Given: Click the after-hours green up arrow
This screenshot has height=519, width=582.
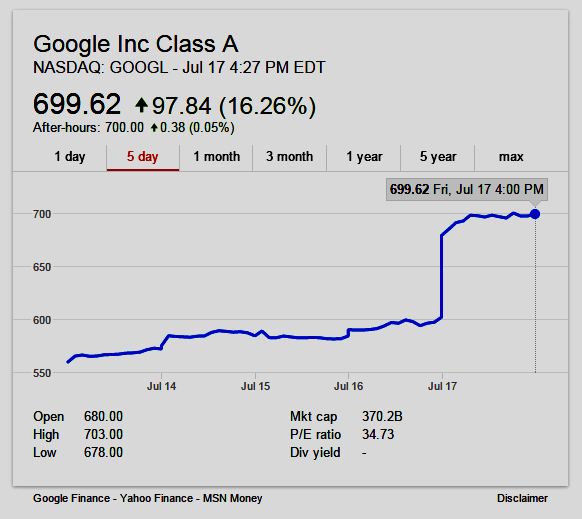Looking at the screenshot, I should 154,128.
